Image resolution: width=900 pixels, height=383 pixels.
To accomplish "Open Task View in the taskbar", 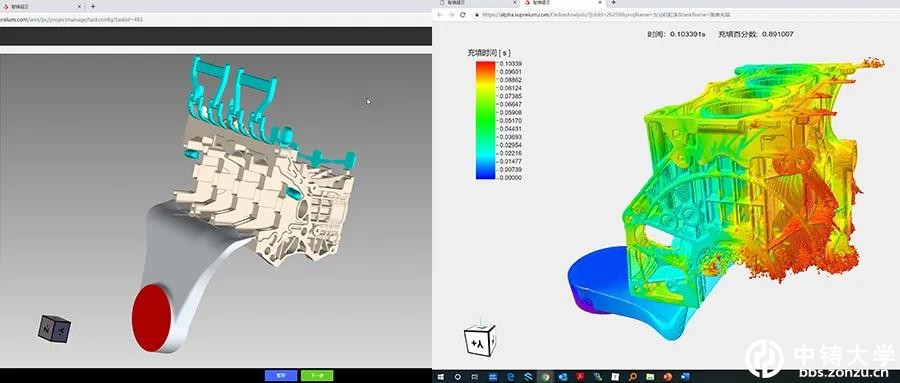I will [475, 377].
